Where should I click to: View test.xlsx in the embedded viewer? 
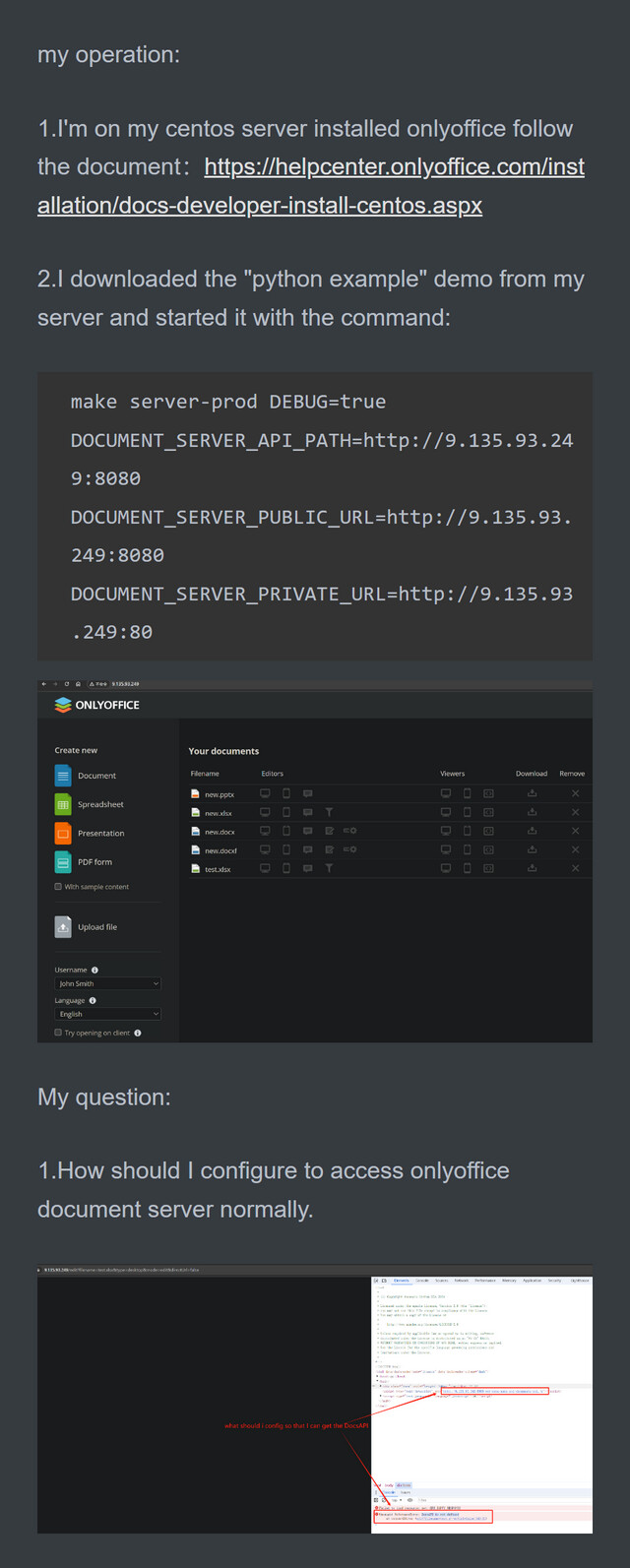tap(488, 868)
